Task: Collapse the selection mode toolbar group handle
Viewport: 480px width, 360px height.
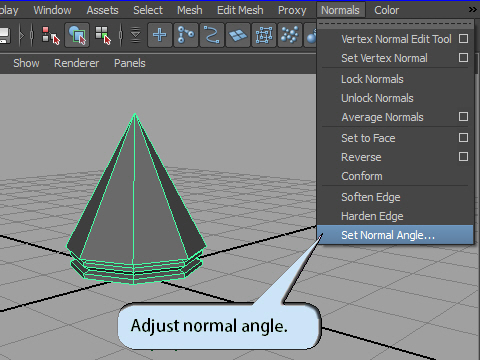Action: [32, 35]
